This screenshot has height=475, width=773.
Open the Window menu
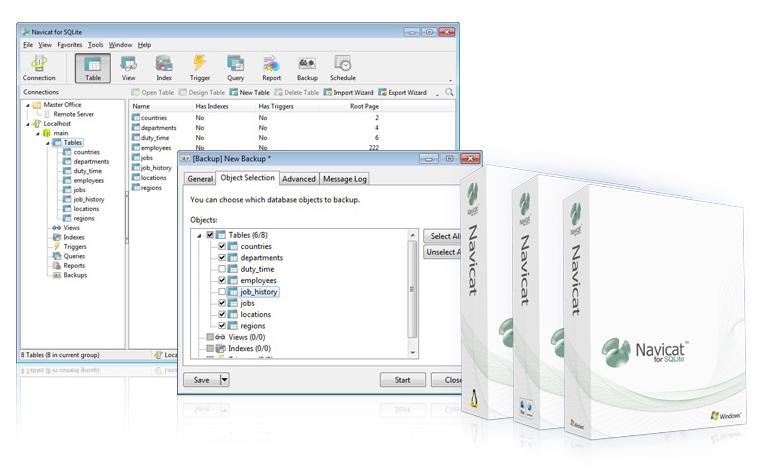(120, 45)
